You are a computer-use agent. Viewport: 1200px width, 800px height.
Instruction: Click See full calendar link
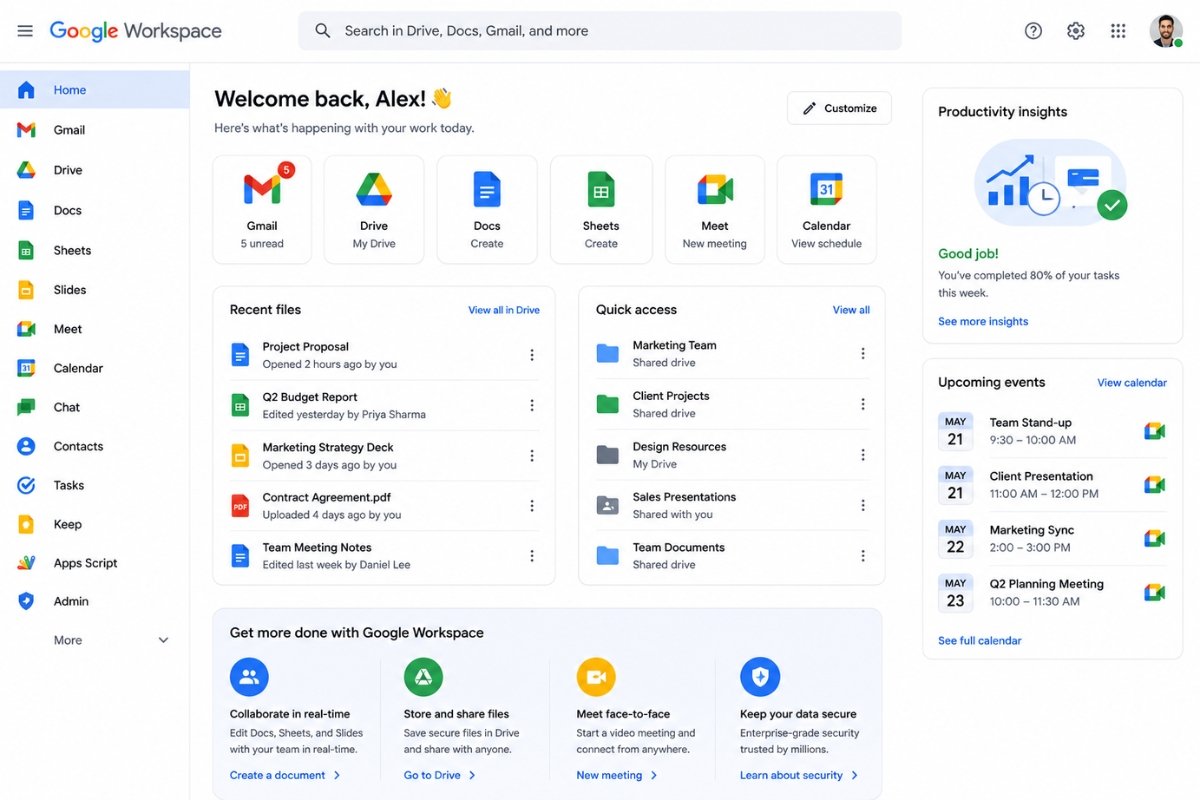point(980,640)
